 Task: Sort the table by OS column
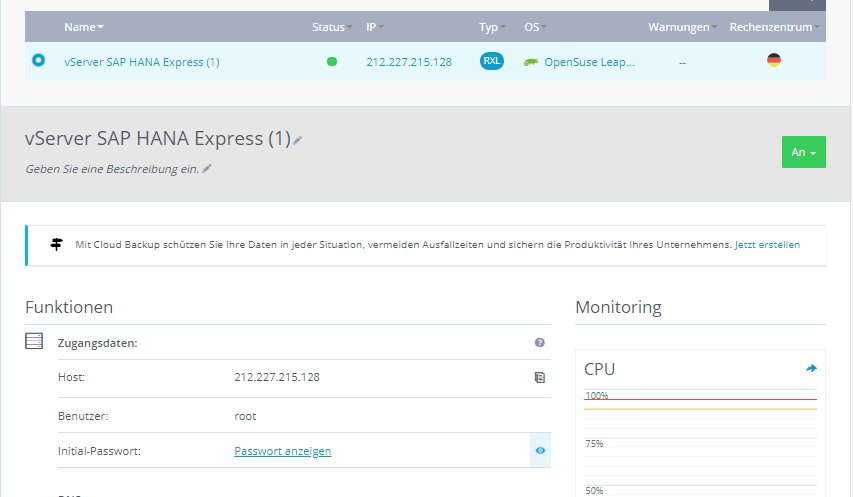coord(535,27)
